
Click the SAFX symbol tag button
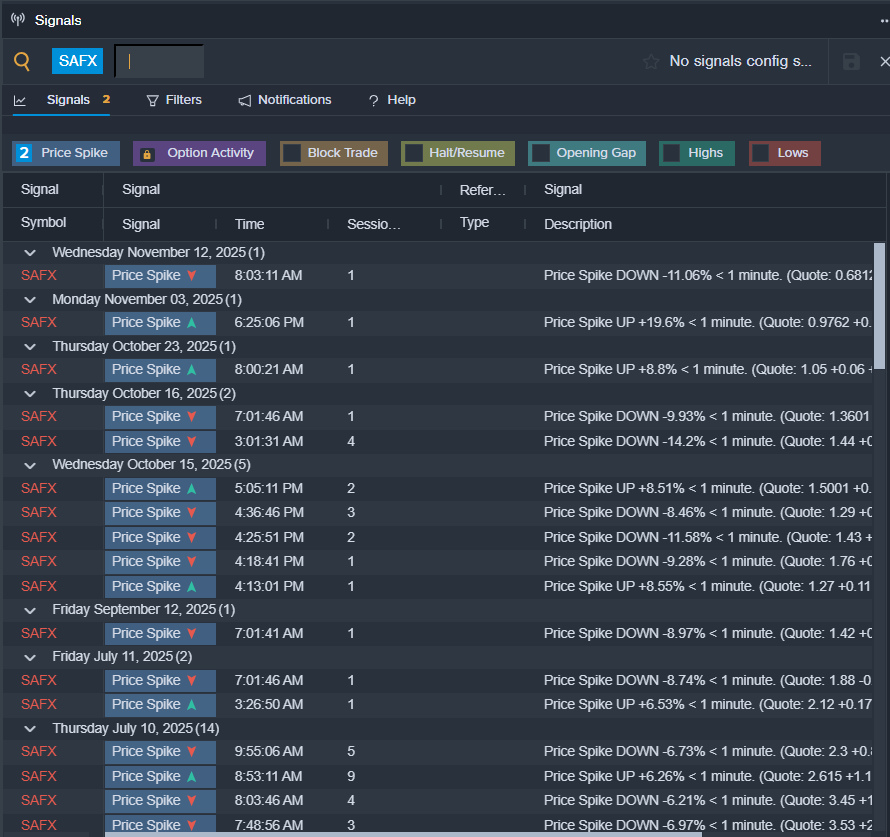pos(77,61)
